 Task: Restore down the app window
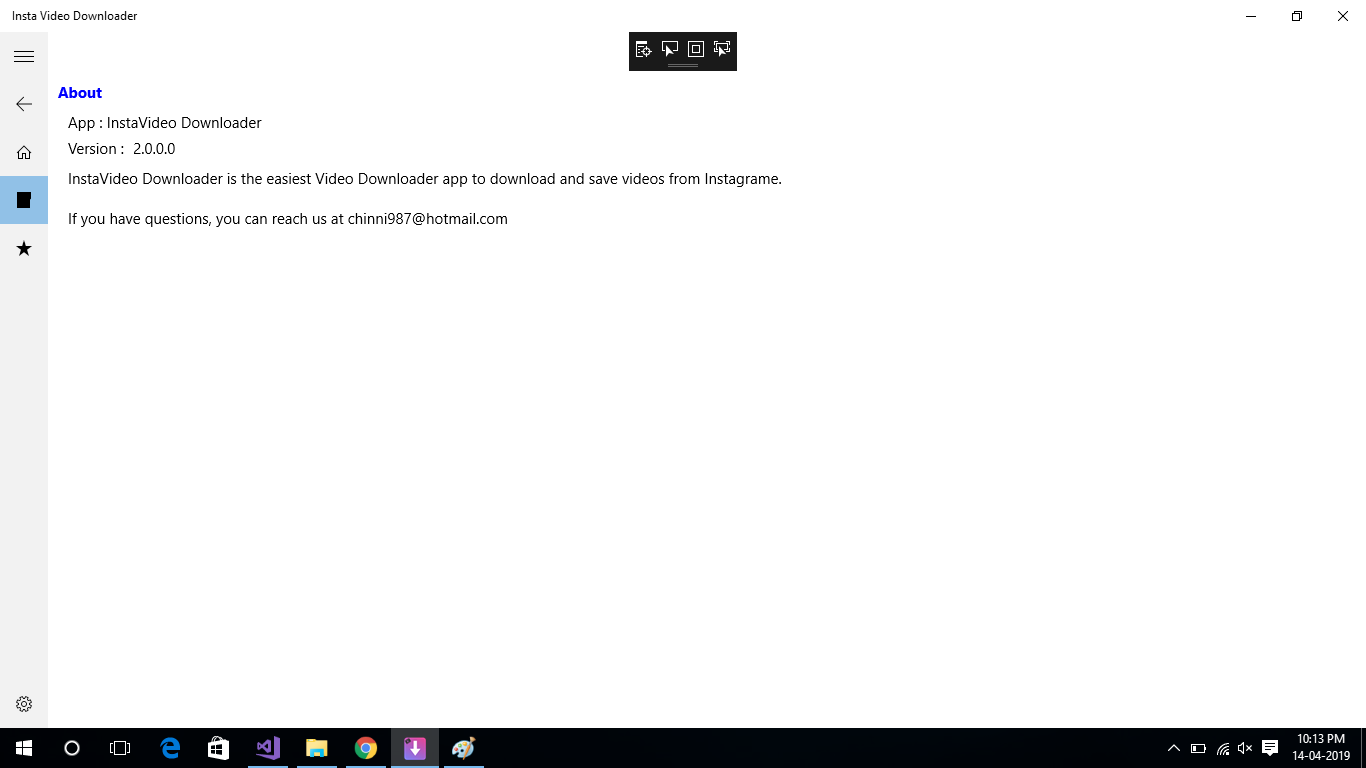tap(1297, 16)
